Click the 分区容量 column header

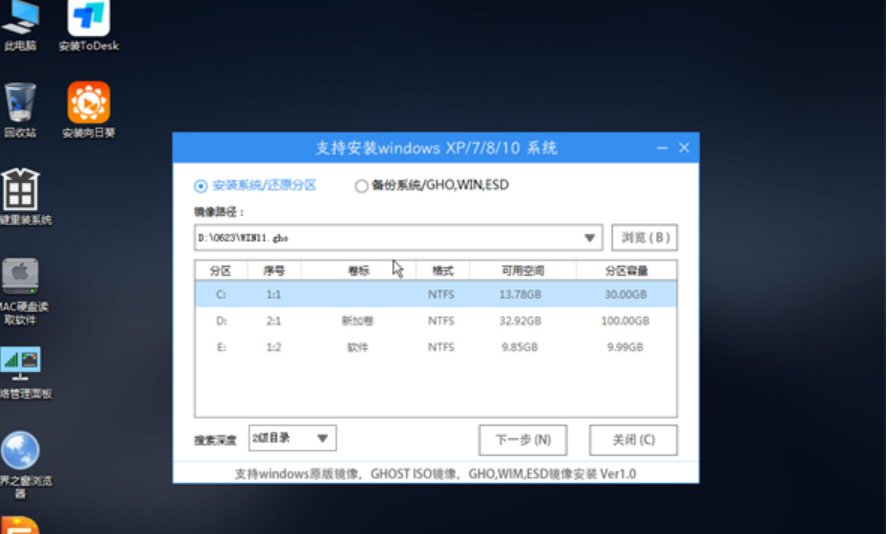click(626, 270)
